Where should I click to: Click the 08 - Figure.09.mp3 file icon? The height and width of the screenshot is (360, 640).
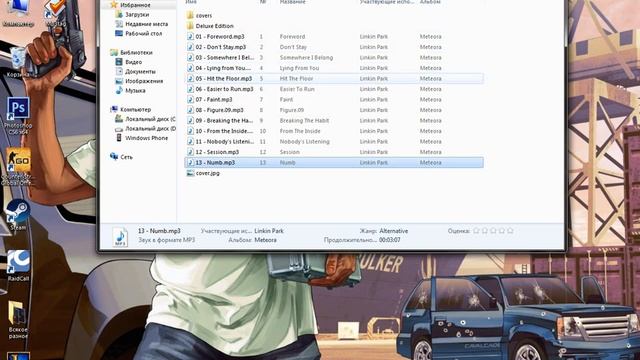(190, 110)
